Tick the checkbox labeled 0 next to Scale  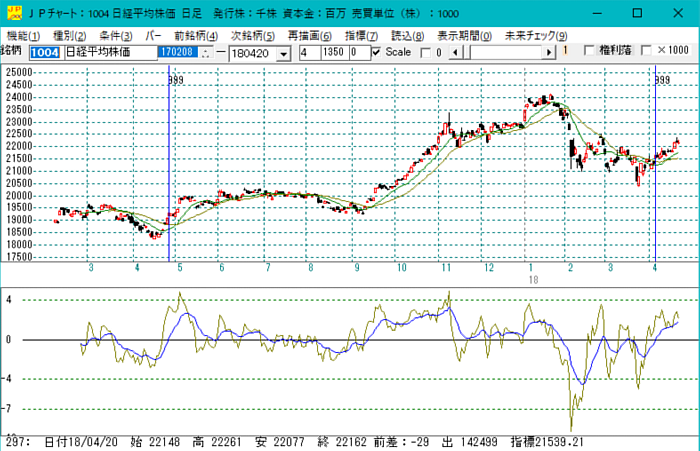click(x=425, y=51)
